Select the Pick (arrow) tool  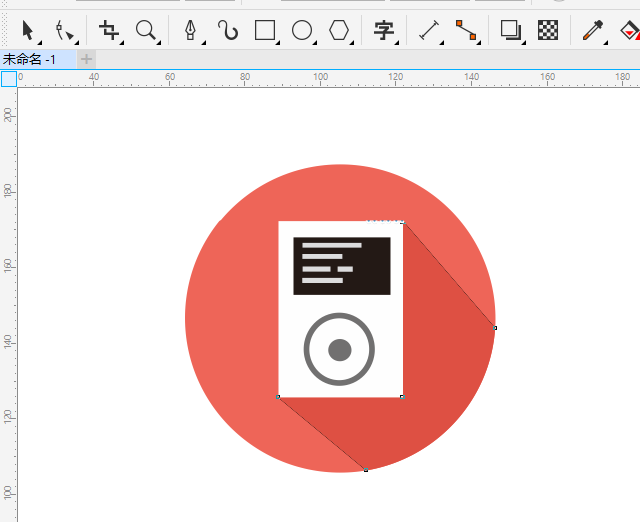pos(28,31)
